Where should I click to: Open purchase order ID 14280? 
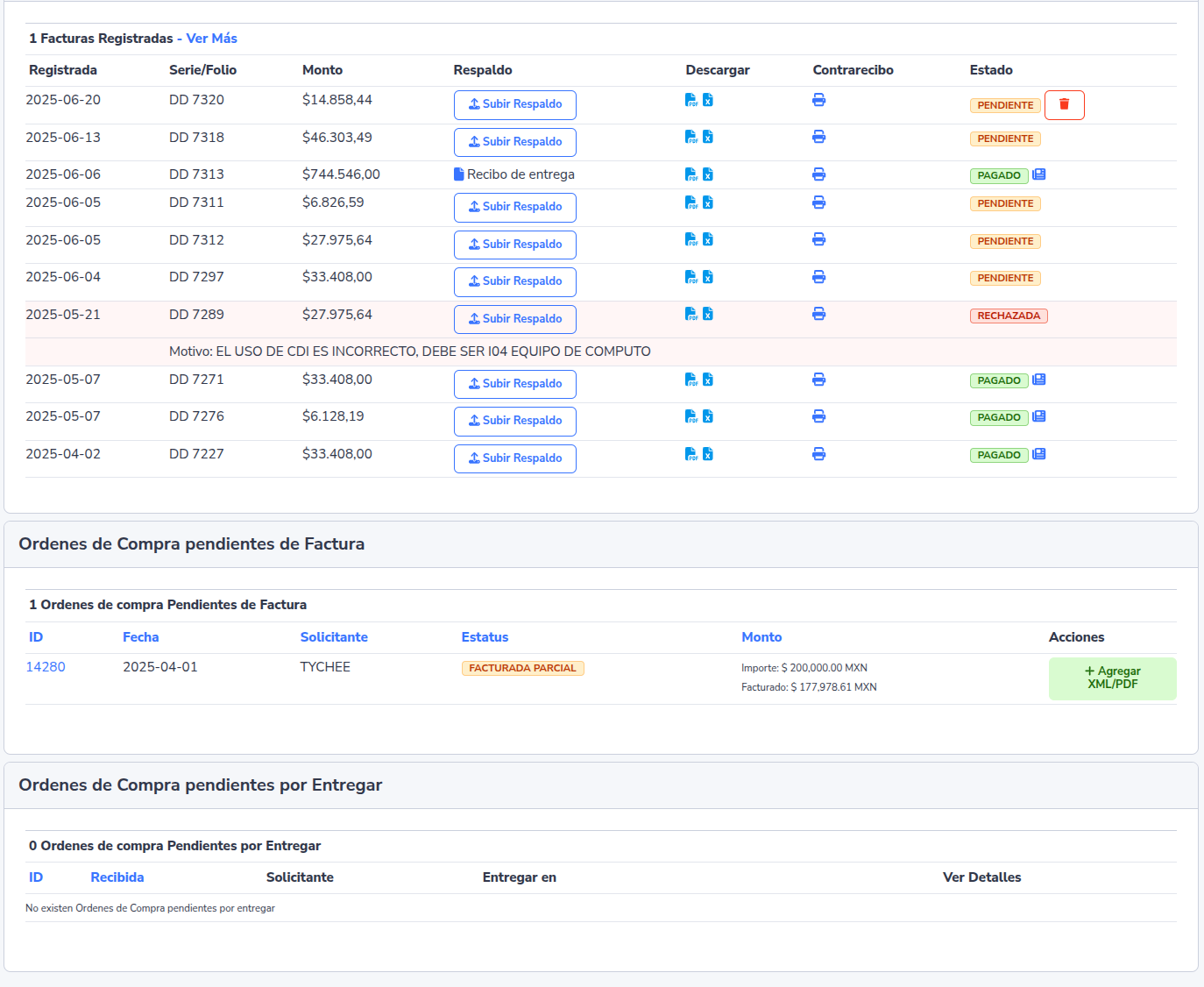46,667
